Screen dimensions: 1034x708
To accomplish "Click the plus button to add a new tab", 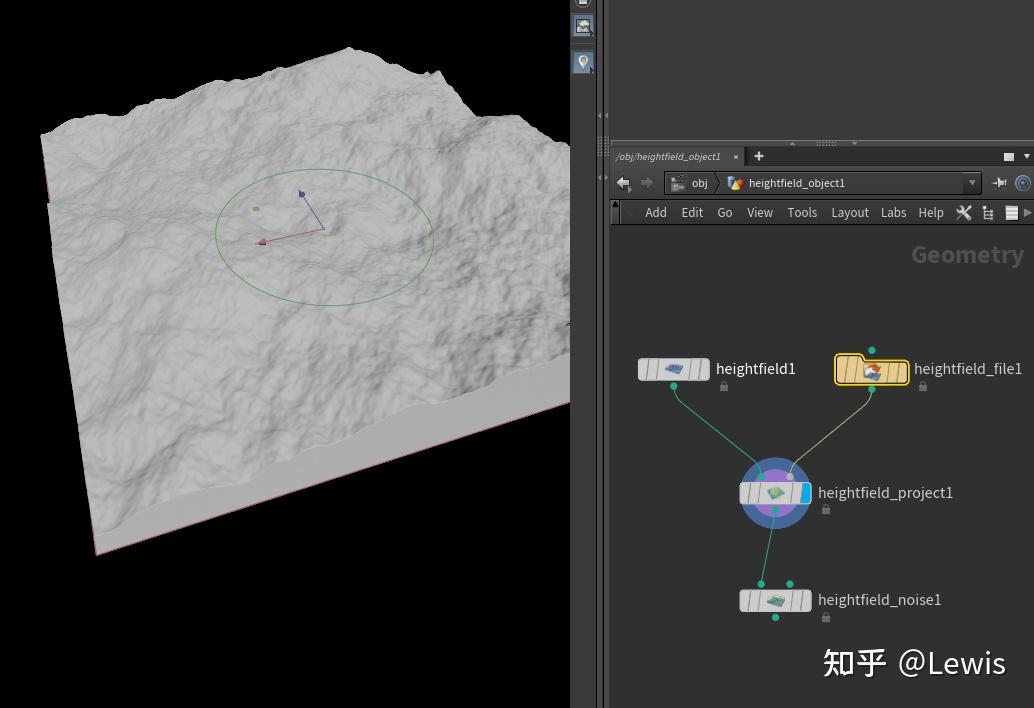I will click(758, 156).
